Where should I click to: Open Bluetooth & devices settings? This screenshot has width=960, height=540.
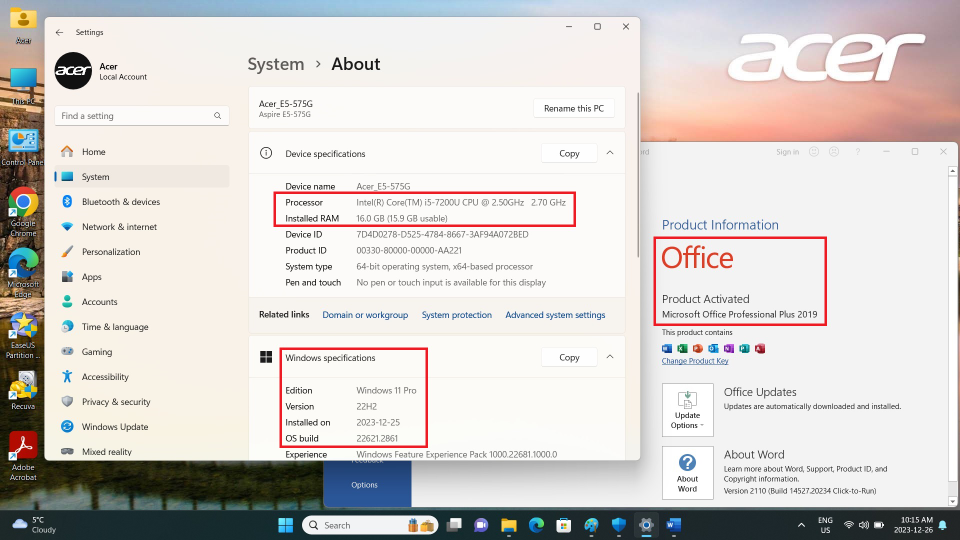click(x=141, y=202)
